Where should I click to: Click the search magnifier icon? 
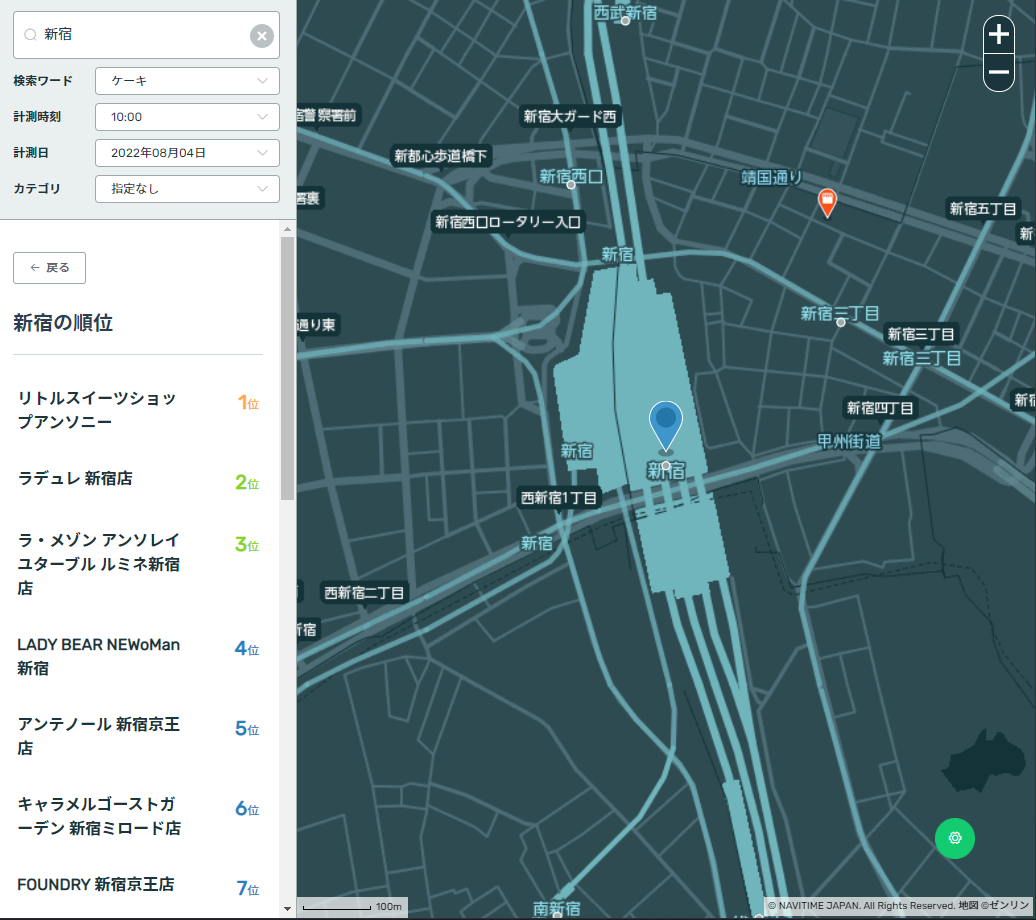(30, 35)
